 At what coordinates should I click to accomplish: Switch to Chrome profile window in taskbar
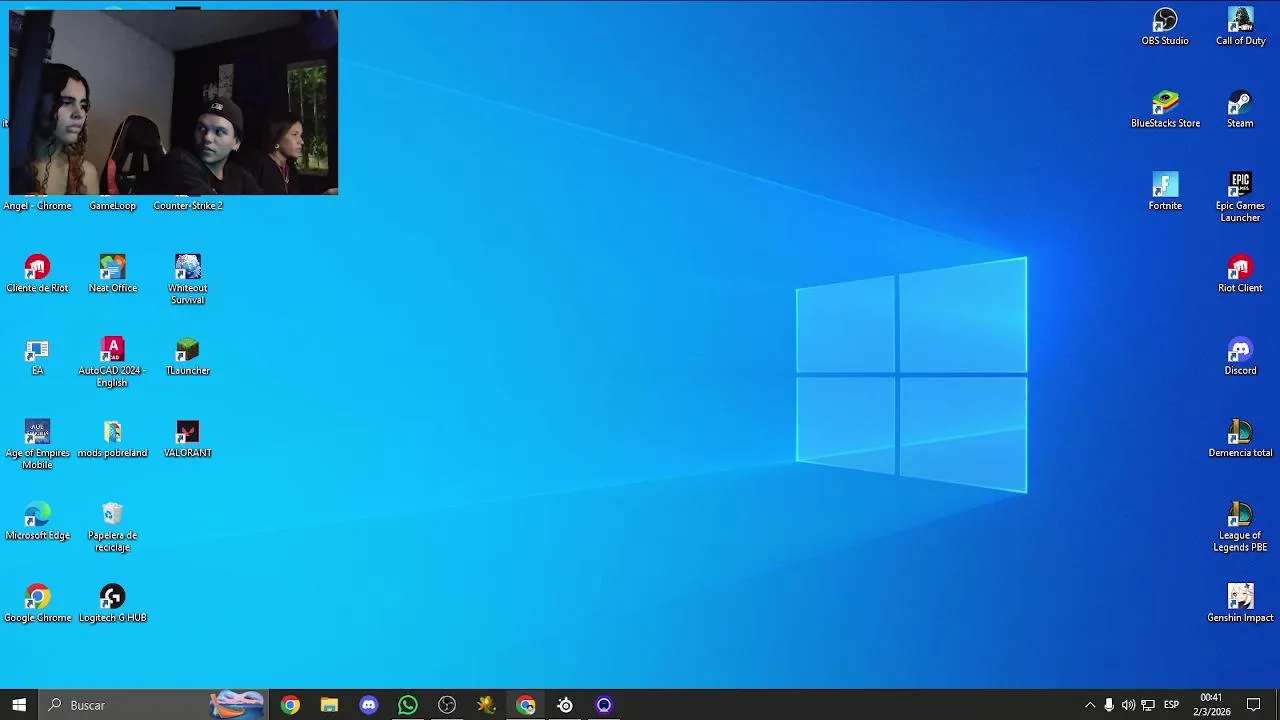(x=526, y=705)
